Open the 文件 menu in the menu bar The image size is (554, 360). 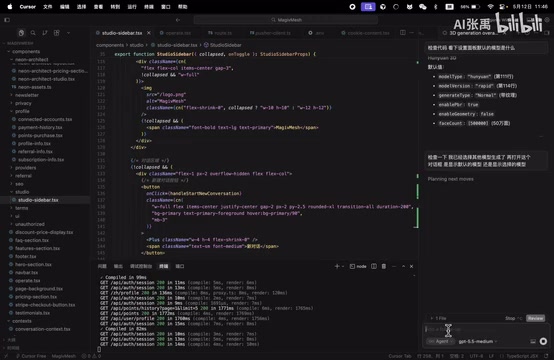[47, 7]
